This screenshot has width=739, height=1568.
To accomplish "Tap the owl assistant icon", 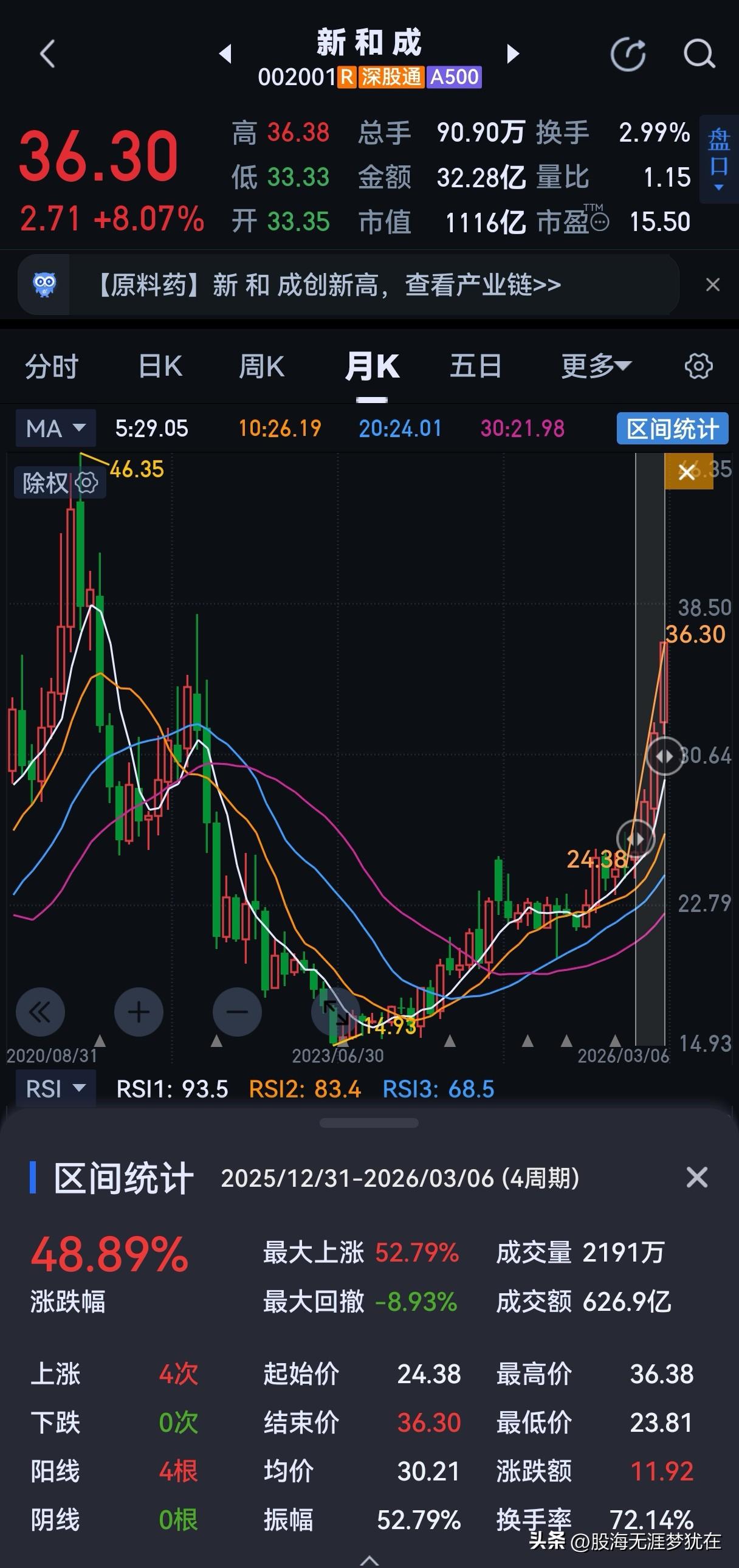I will [x=44, y=285].
